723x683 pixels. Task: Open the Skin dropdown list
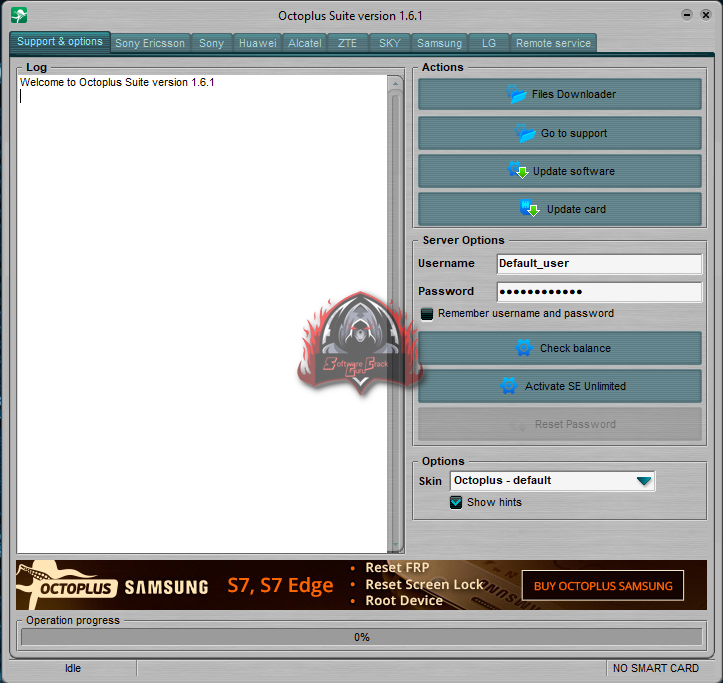tap(644, 481)
